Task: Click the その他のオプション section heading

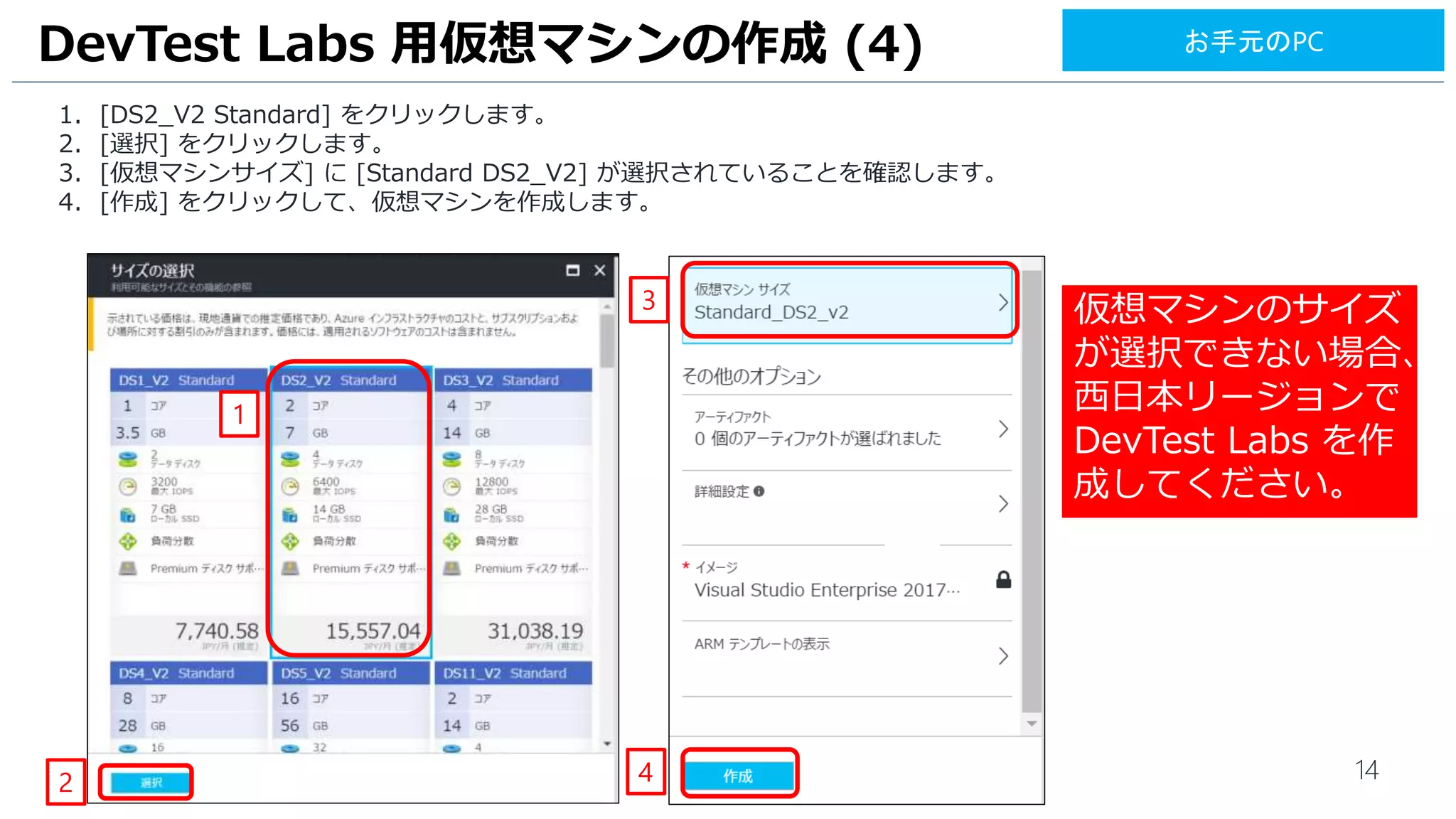Action: point(751,376)
